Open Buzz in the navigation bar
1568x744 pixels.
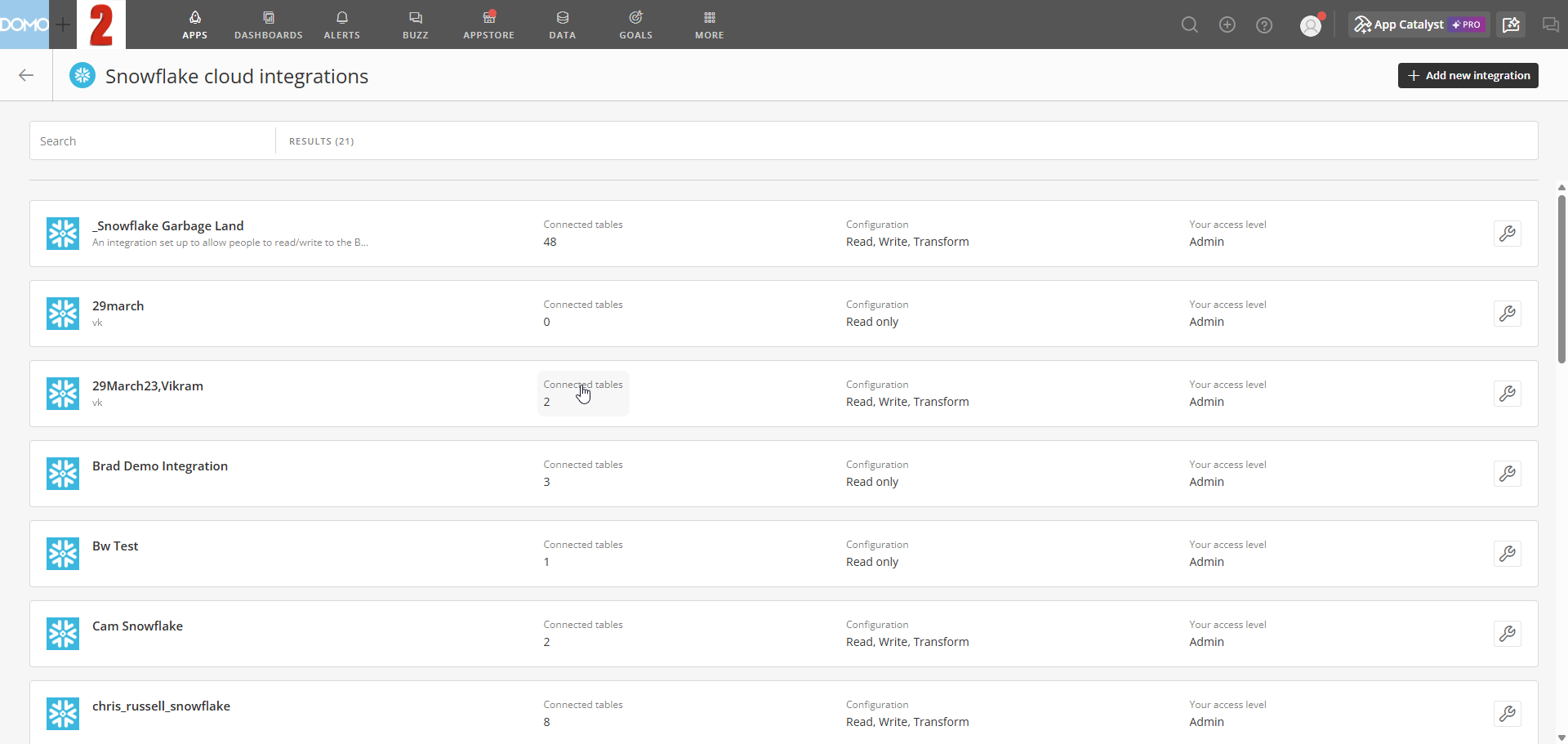(x=415, y=25)
